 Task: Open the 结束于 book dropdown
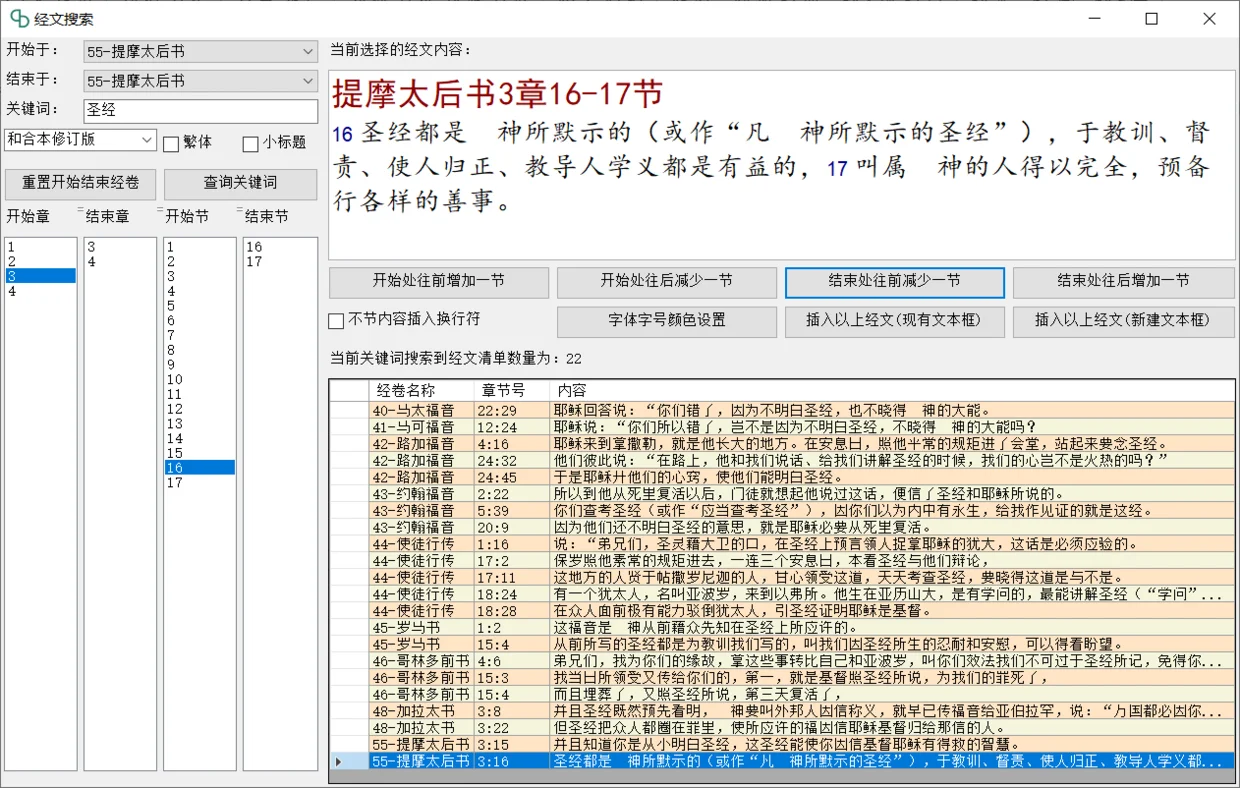point(200,81)
